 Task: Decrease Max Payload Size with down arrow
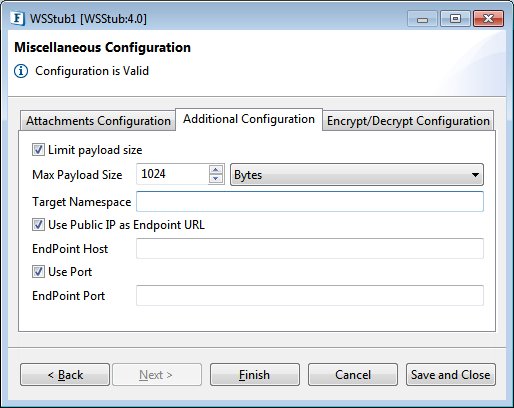pos(216,179)
